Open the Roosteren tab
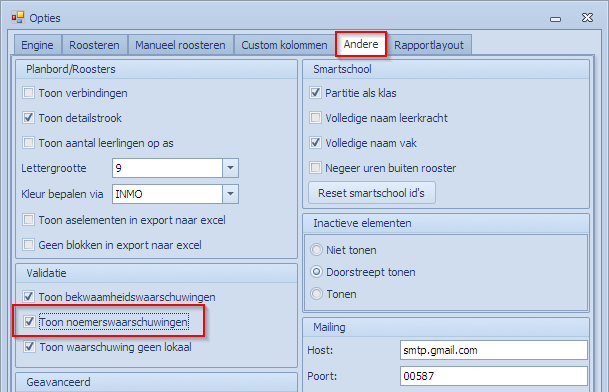The image size is (609, 392). [x=94, y=45]
